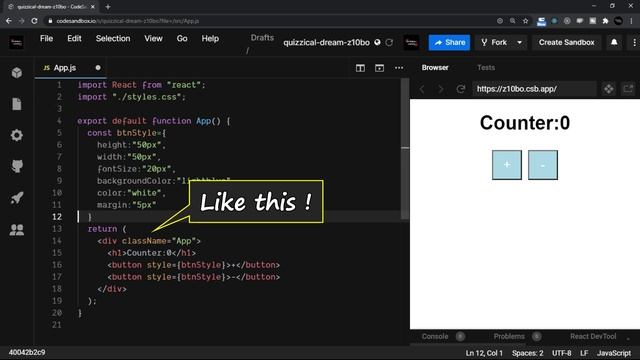
Task: Click the Ln 12, Col 1 status entry
Action: (x=484, y=353)
